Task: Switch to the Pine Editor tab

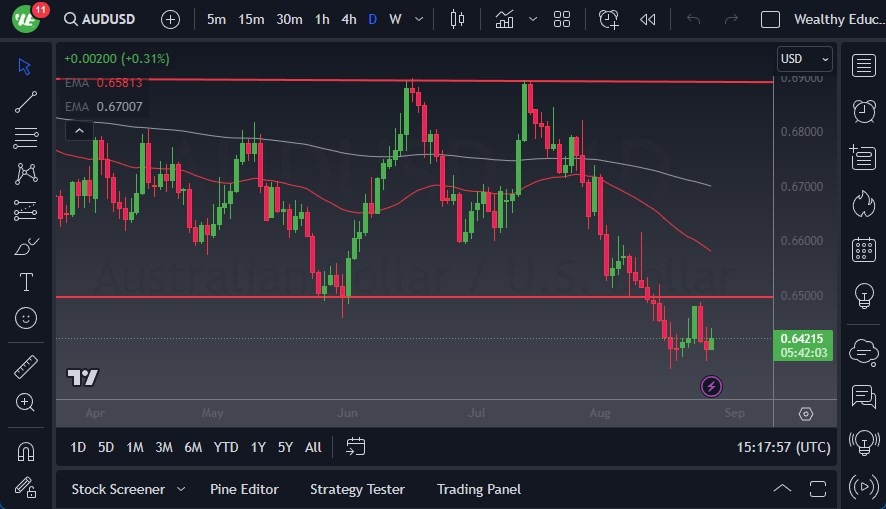Action: 244,489
